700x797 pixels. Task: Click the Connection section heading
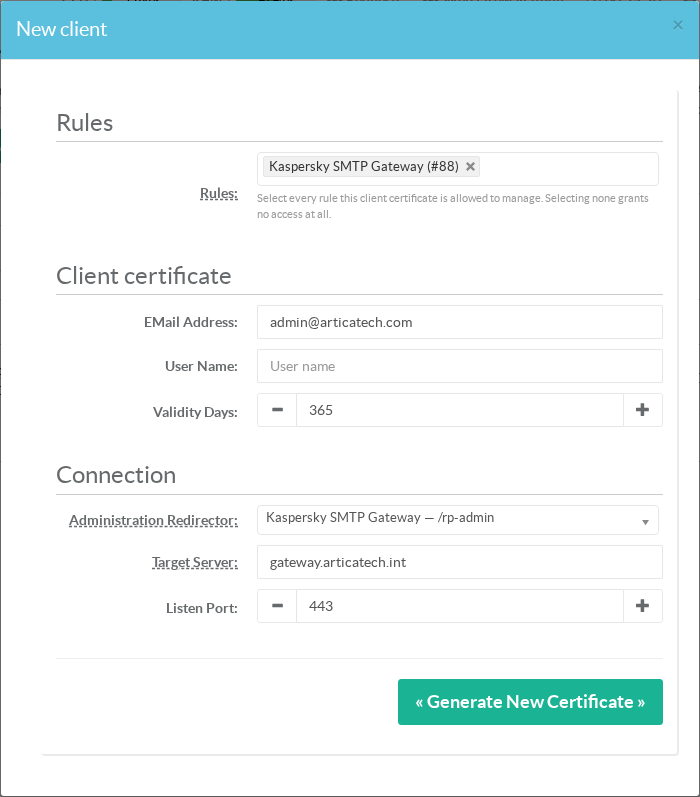click(116, 475)
